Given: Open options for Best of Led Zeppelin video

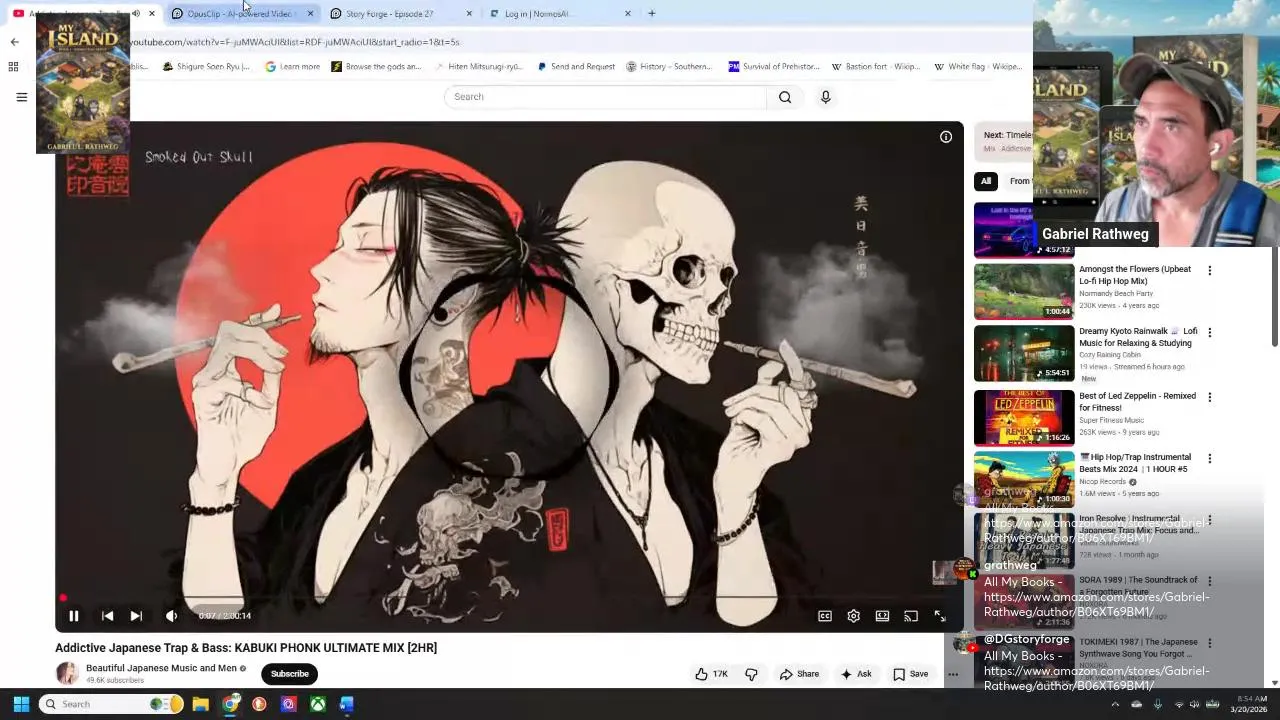Looking at the screenshot, I should pos(1210,397).
